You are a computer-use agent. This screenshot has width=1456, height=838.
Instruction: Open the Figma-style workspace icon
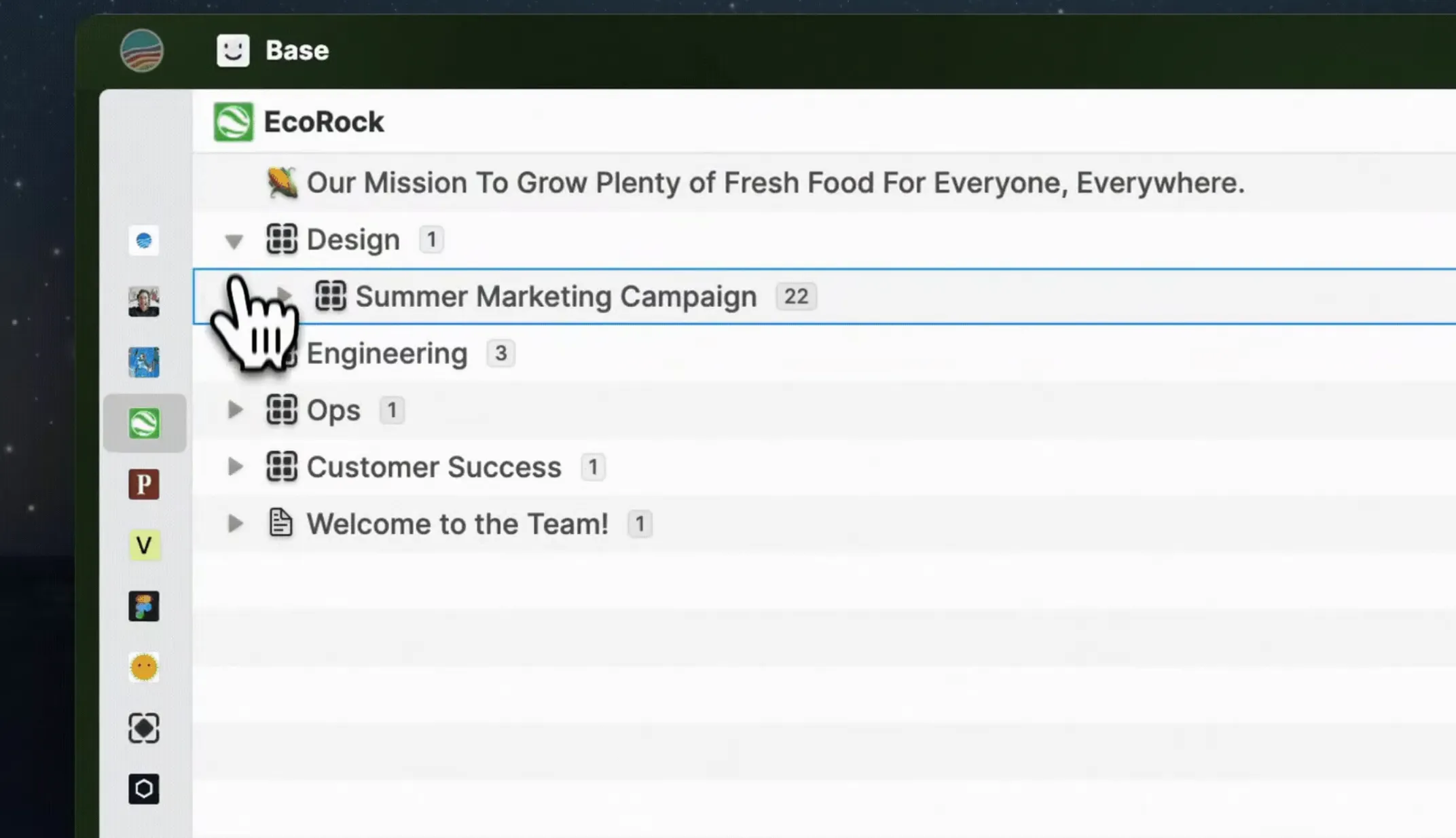144,606
